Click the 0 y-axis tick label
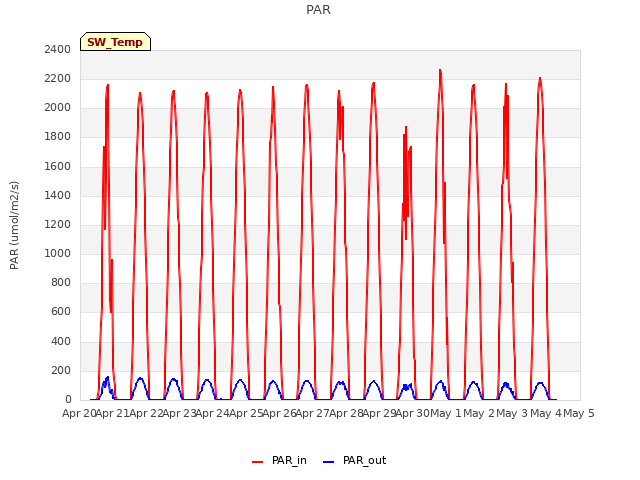640x480 pixels. 68,400
